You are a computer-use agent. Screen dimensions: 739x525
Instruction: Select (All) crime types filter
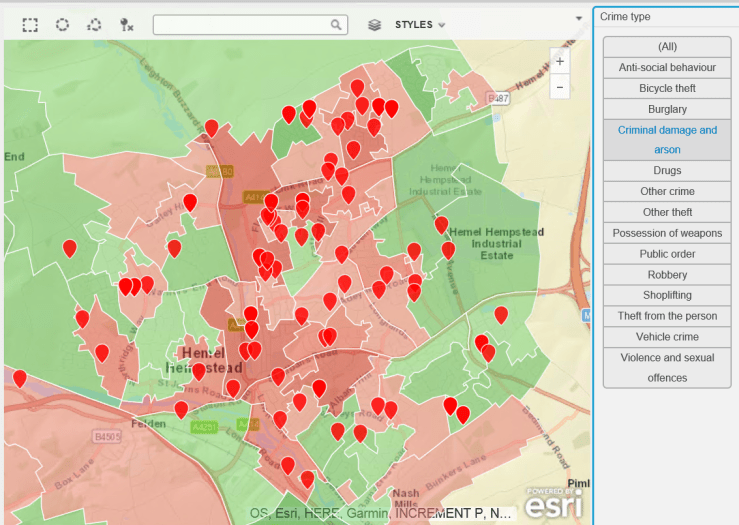click(667, 47)
